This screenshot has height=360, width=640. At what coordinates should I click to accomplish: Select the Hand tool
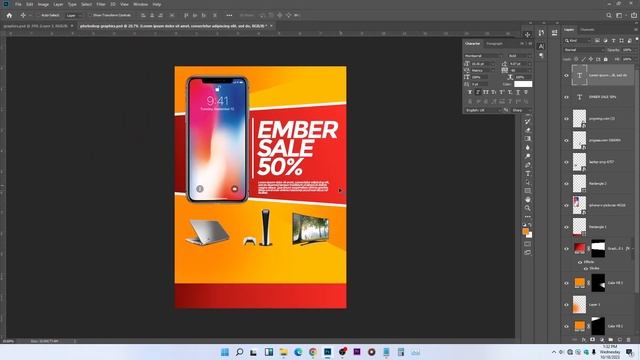(528, 200)
